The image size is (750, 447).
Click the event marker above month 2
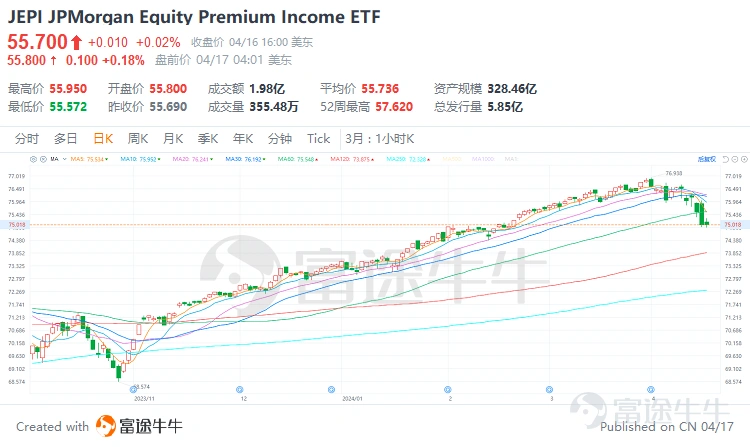pyautogui.click(x=448, y=390)
